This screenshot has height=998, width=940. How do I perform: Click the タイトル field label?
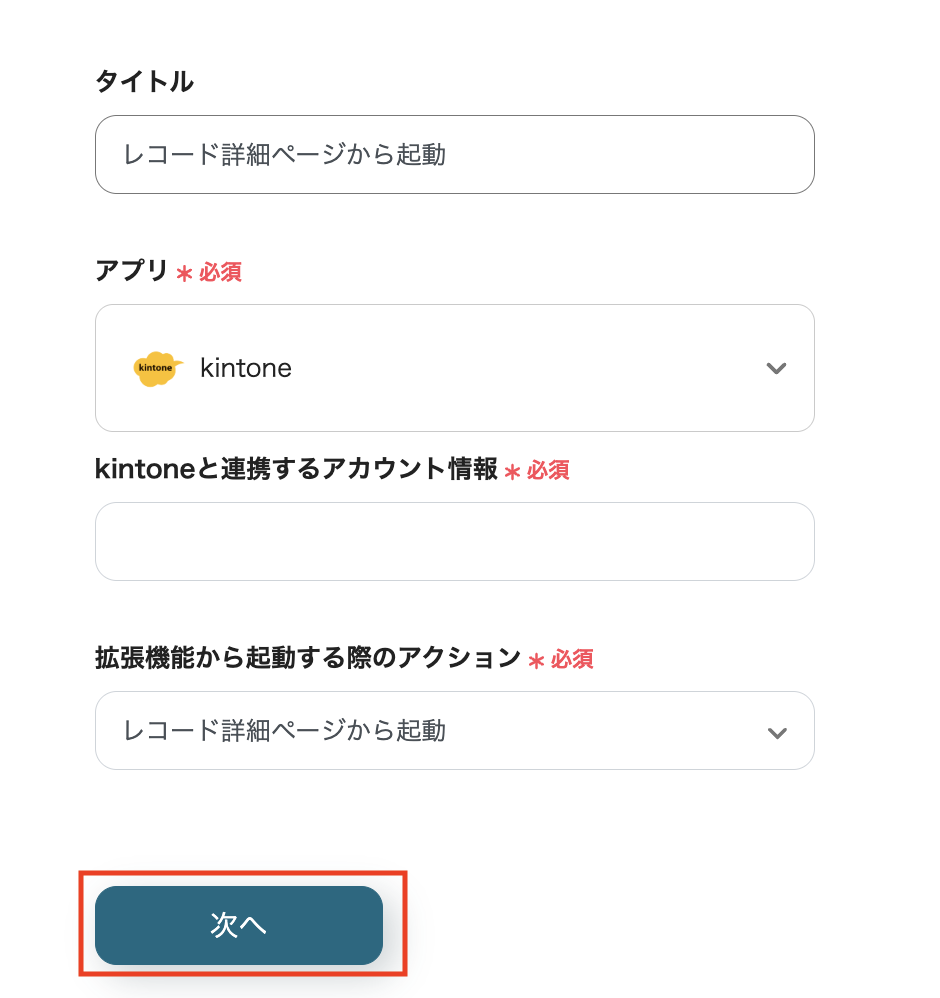tap(144, 82)
